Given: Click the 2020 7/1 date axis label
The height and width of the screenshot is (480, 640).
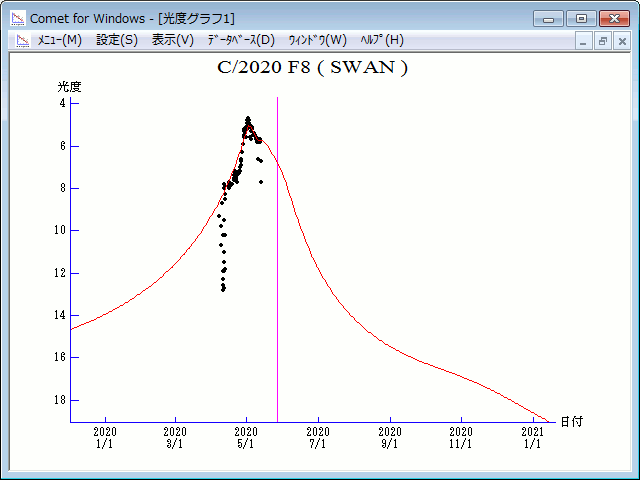Looking at the screenshot, I should point(318,437).
